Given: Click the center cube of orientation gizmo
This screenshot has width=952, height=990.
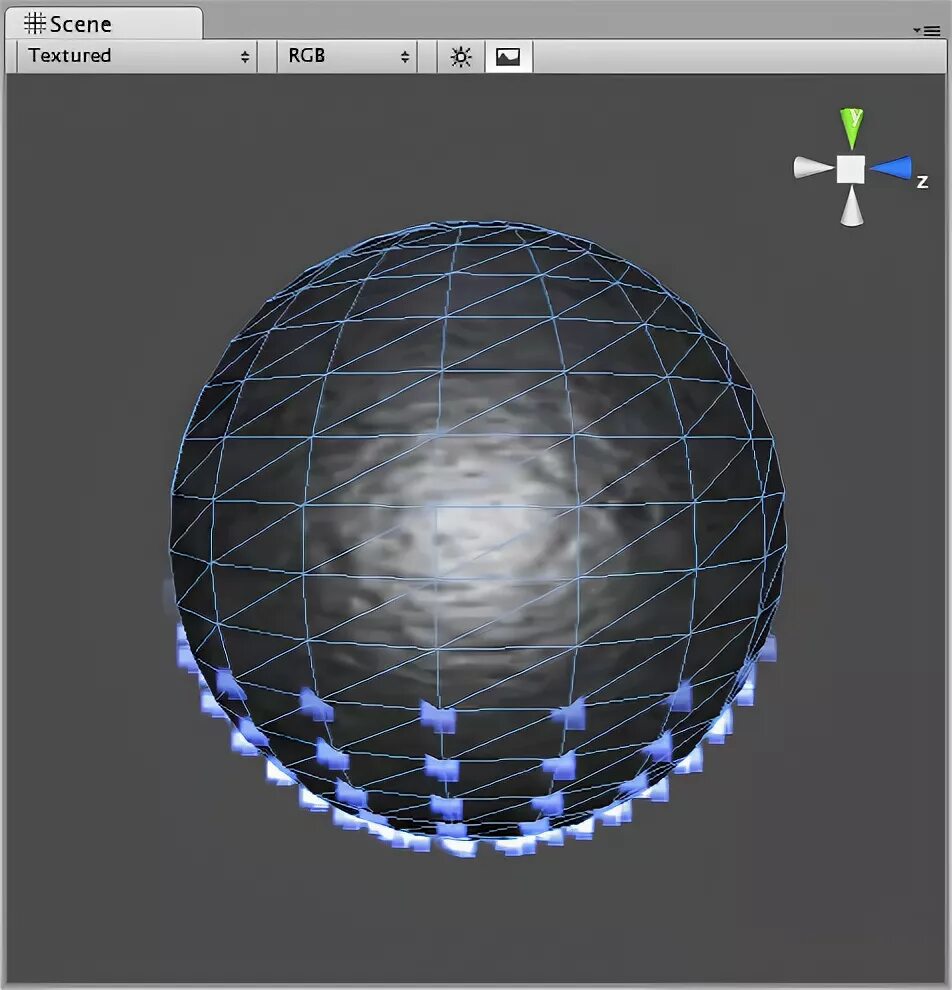Looking at the screenshot, I should 851,169.
